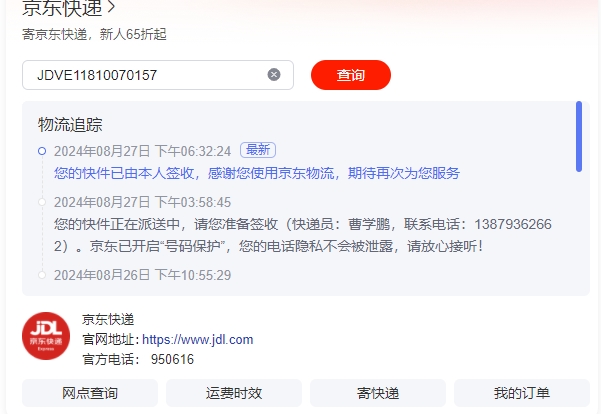Open 运费时效 shipping fee lookup
Screen dimensions: 601x414
tap(234, 393)
